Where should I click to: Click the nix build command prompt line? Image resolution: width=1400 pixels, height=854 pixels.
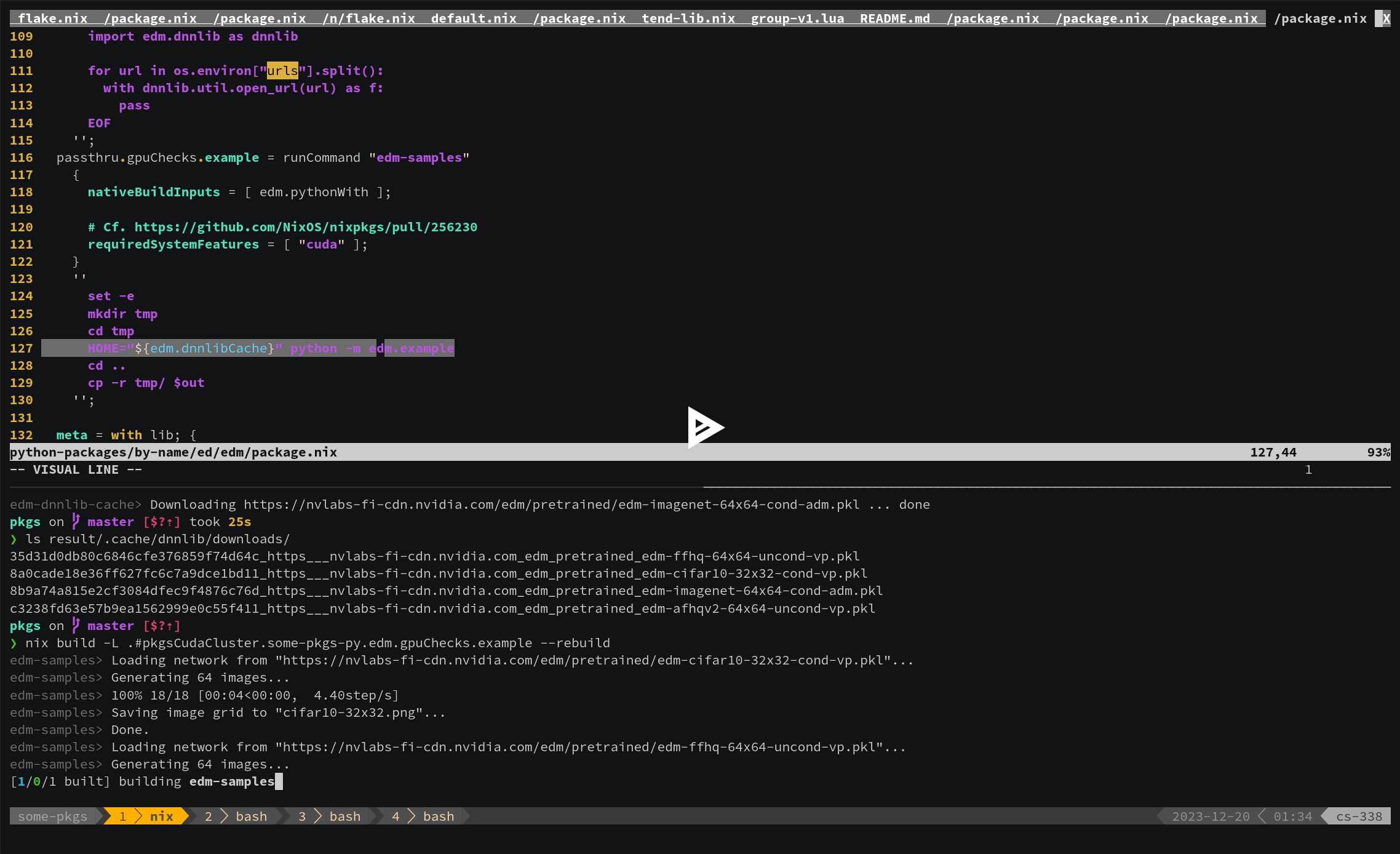tap(317, 643)
